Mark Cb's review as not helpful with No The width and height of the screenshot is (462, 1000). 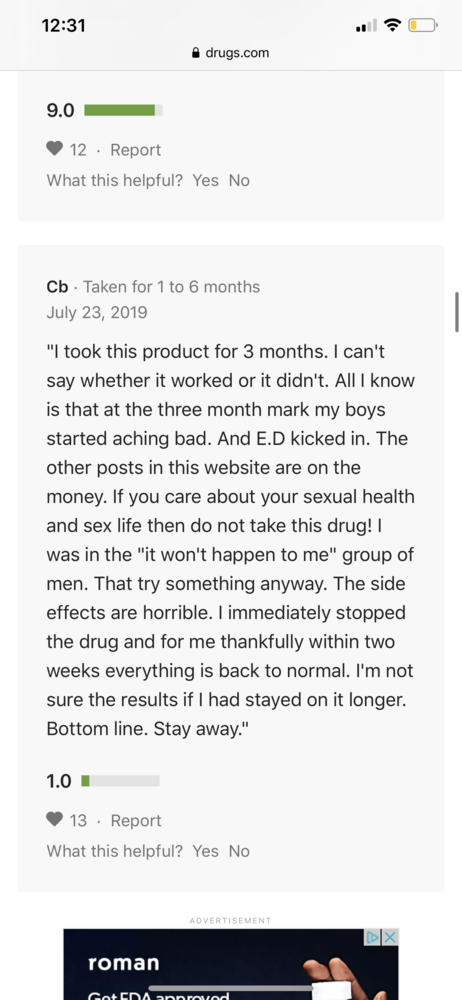pos(239,851)
